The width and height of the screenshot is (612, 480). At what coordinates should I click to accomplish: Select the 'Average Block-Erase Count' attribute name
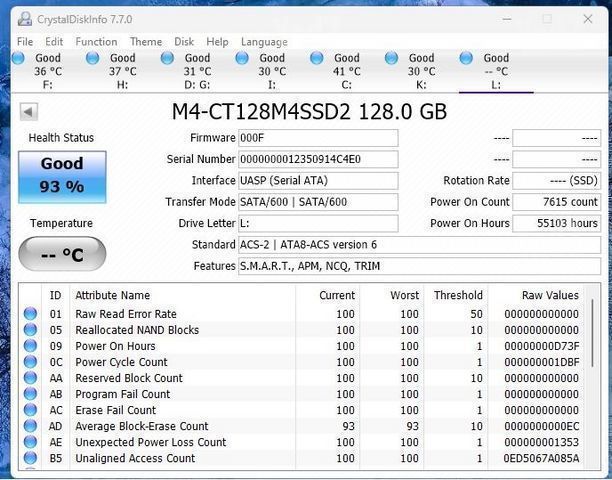coord(142,426)
